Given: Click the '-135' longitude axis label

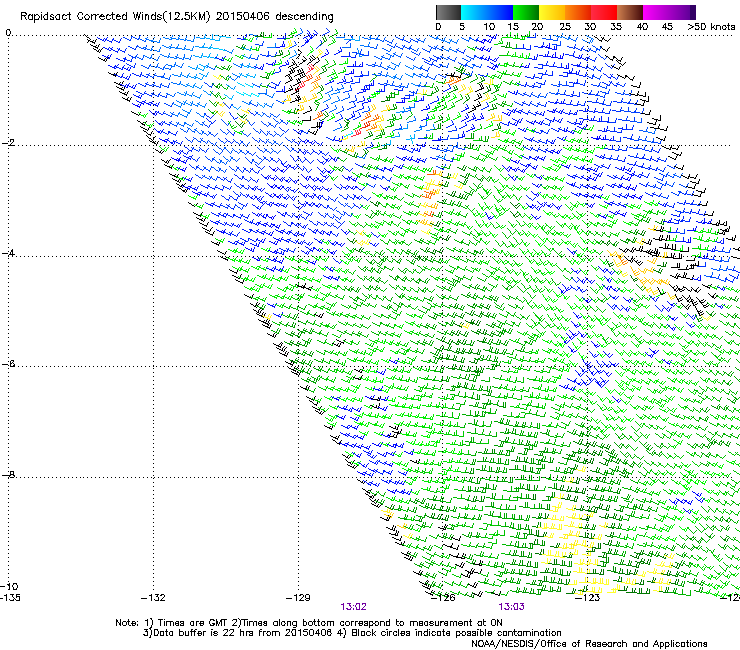Looking at the screenshot, I should pos(10,598).
